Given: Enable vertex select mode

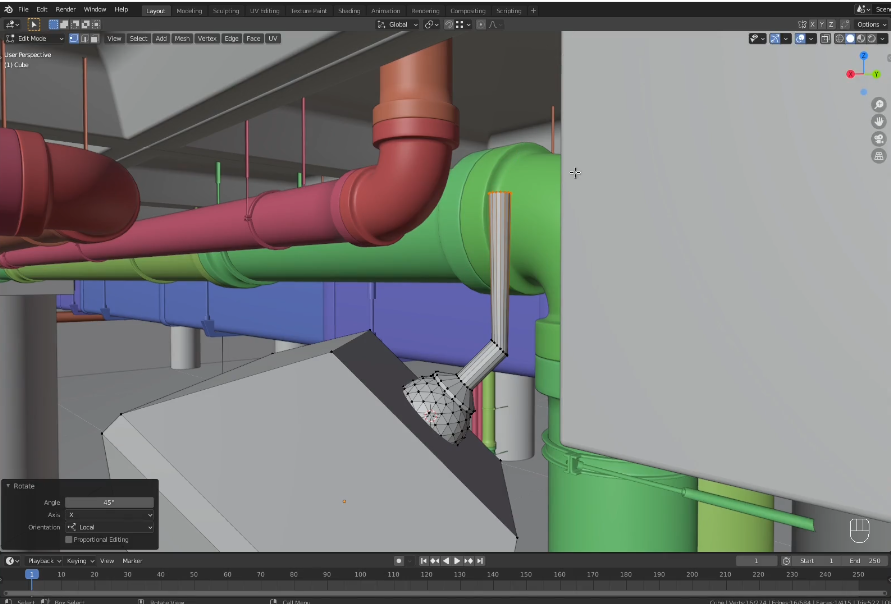Looking at the screenshot, I should coord(74,39).
